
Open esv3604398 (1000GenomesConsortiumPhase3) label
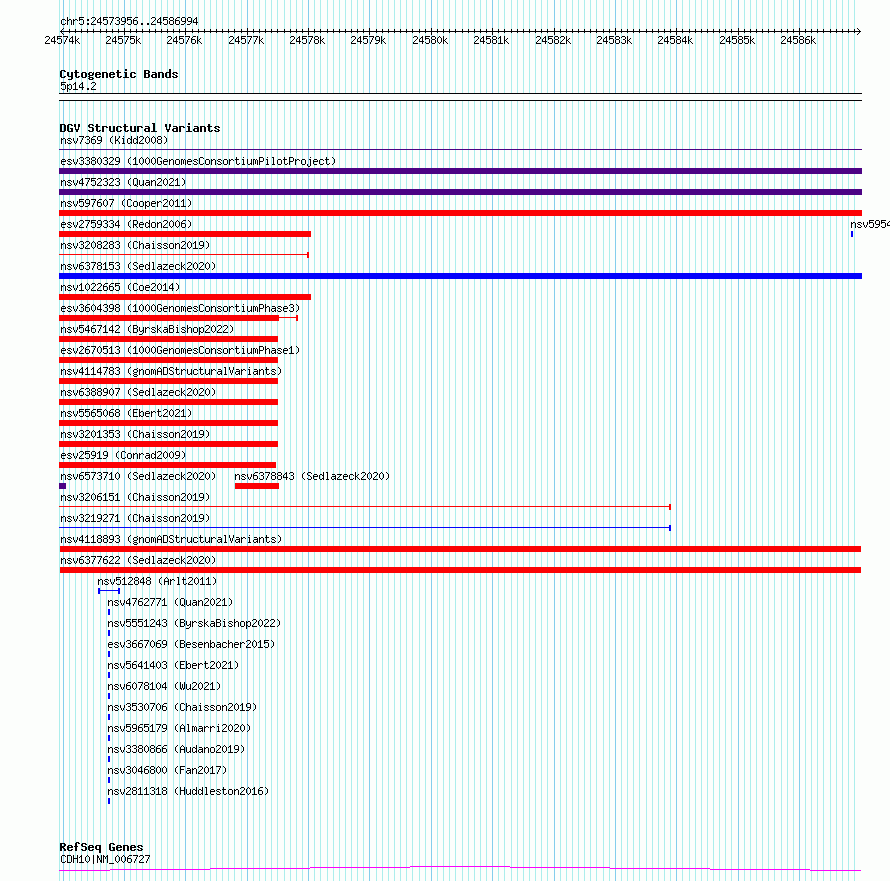pos(180,308)
